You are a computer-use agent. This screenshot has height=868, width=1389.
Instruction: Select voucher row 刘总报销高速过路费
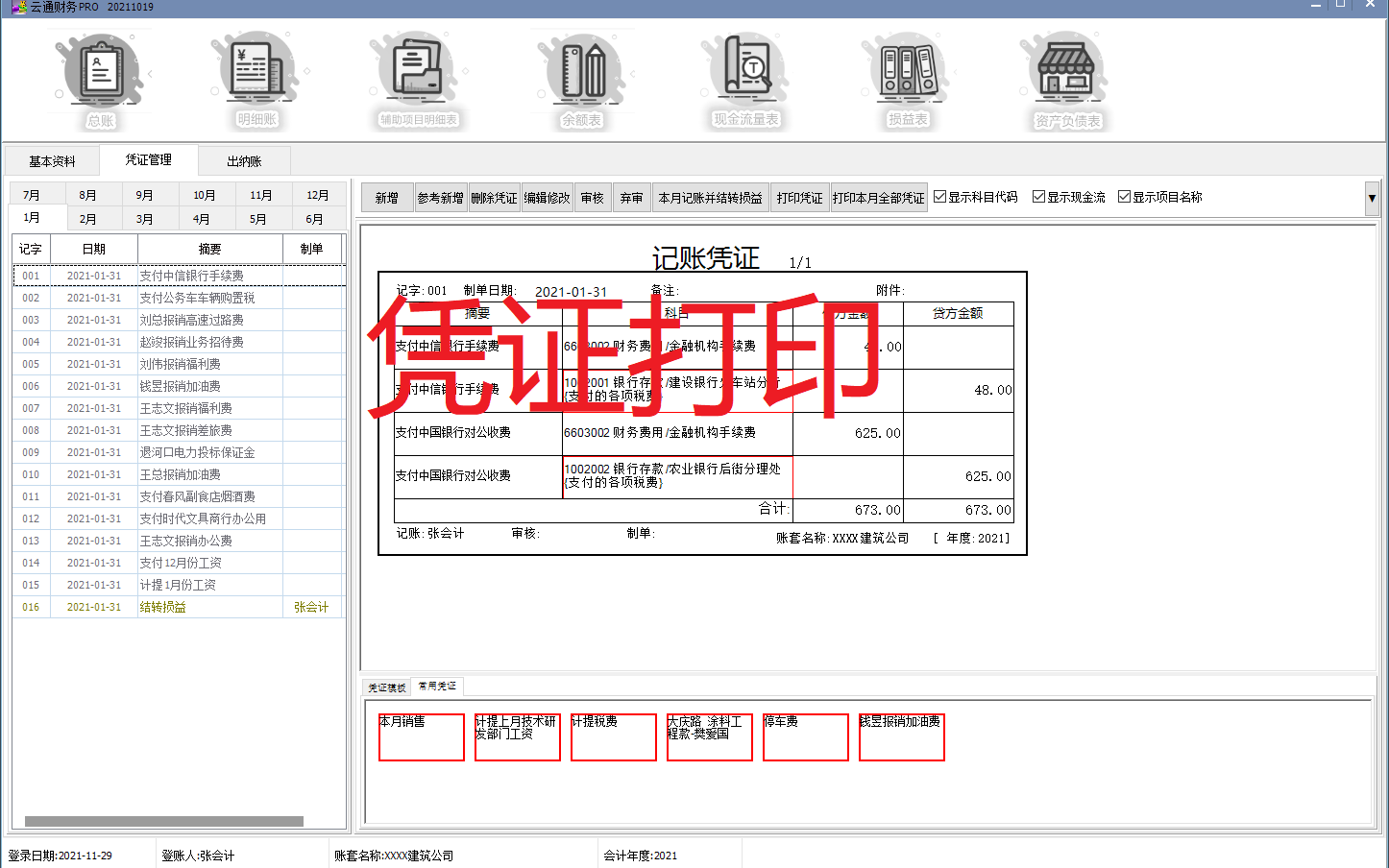click(179, 320)
